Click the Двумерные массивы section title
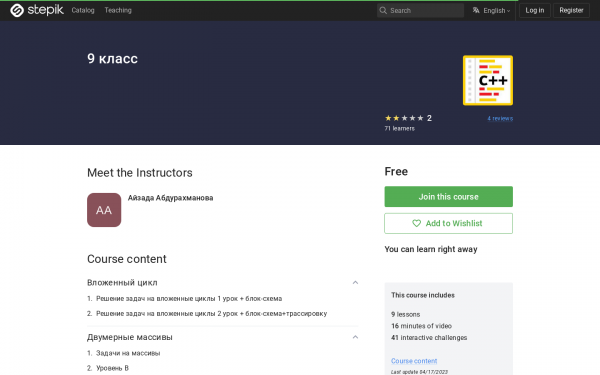The width and height of the screenshot is (600, 375). (x=130, y=337)
